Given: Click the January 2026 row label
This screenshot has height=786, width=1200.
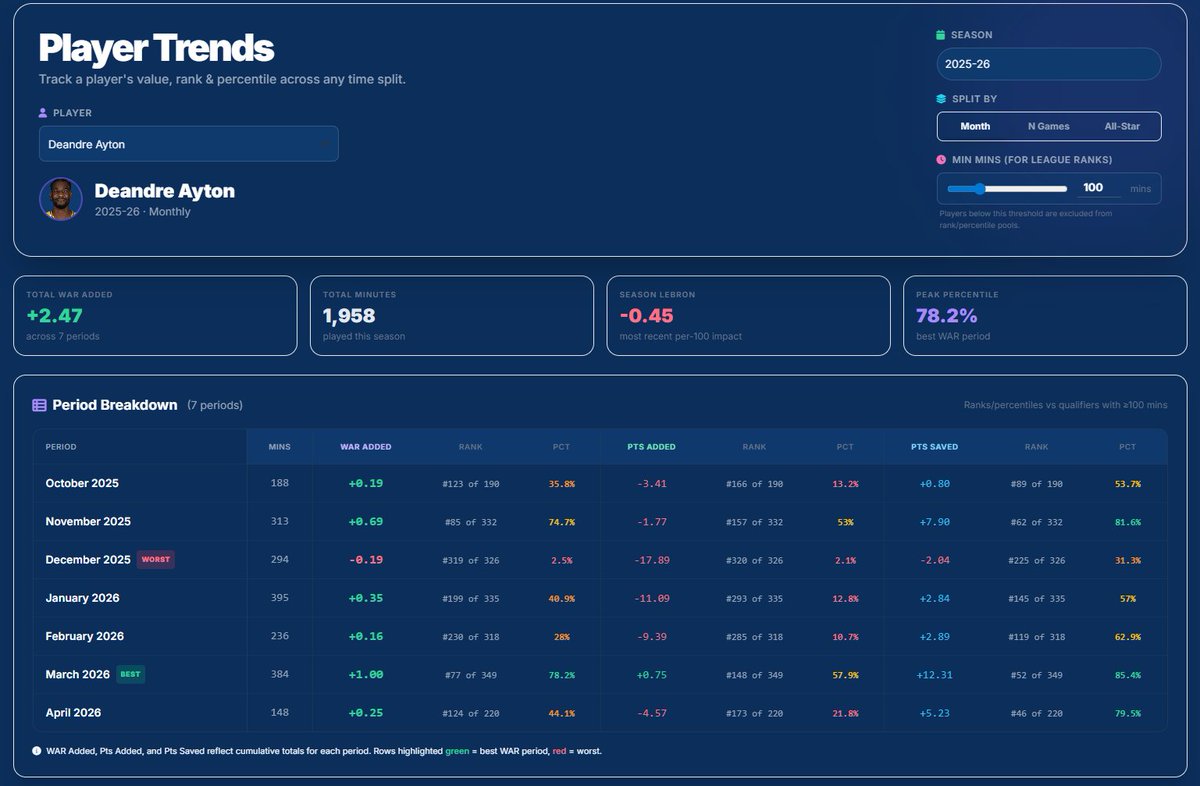Looking at the screenshot, I should (82, 598).
